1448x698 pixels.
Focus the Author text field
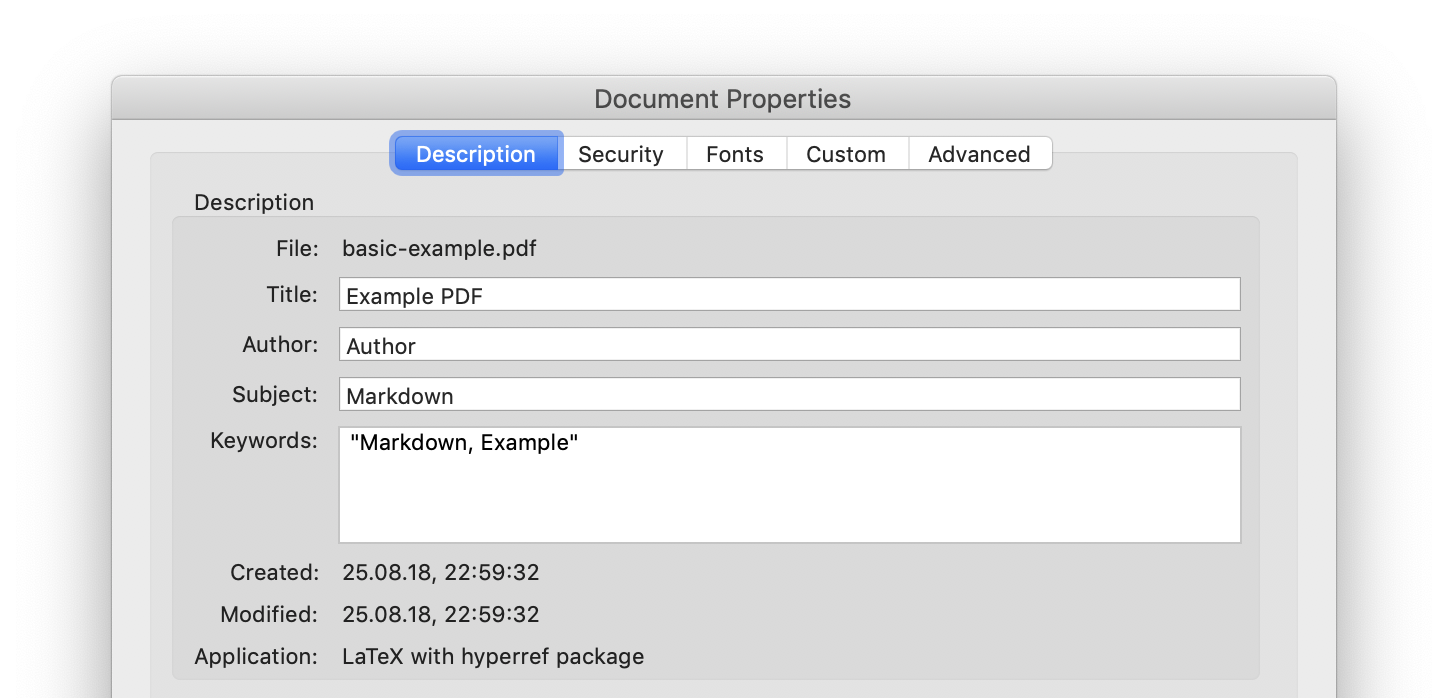790,344
